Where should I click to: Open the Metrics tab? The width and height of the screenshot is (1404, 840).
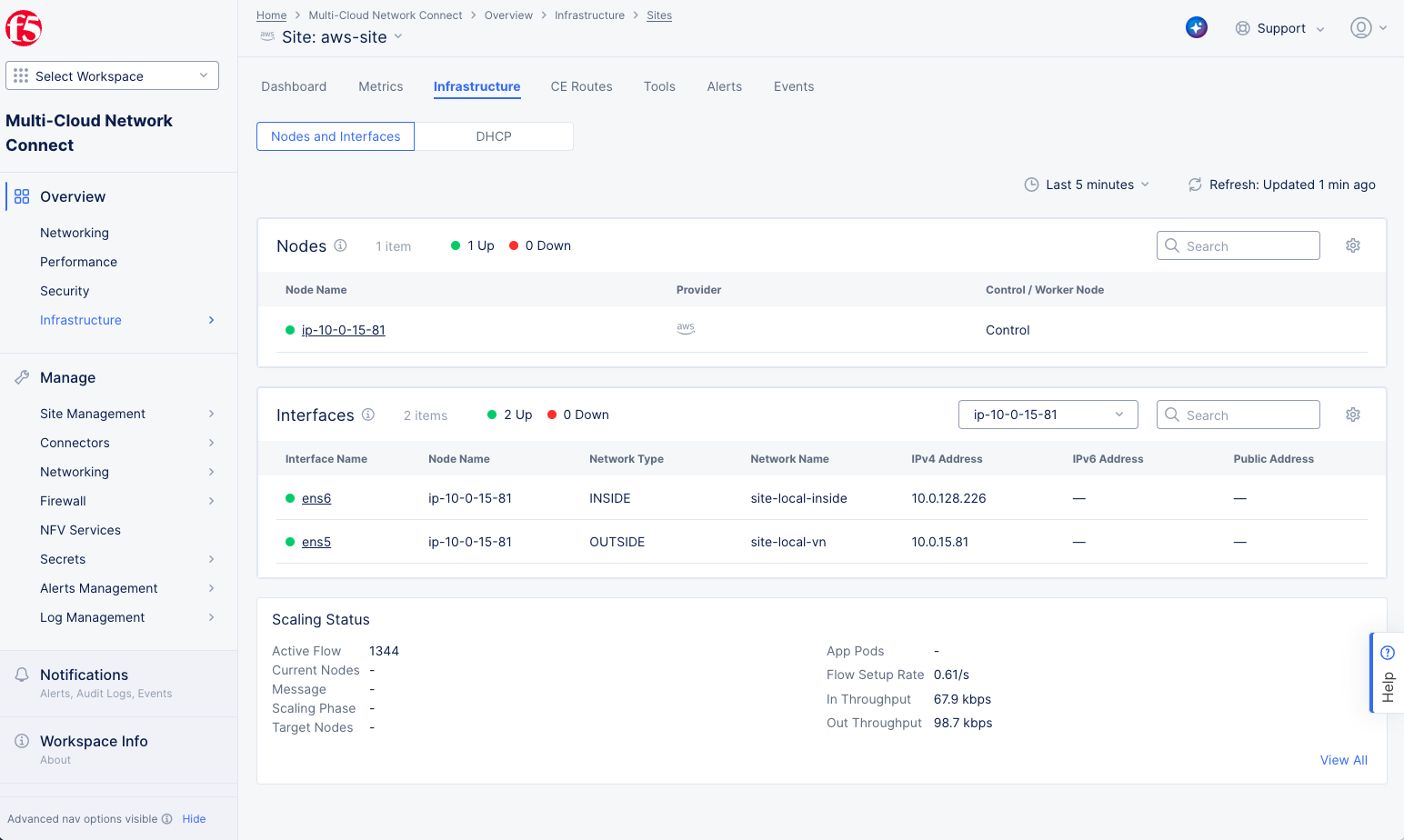[x=380, y=86]
